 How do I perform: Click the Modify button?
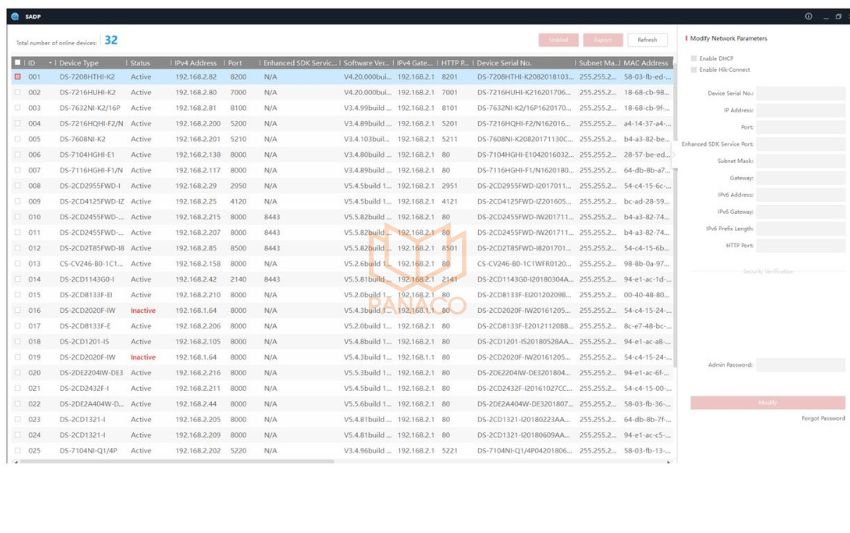pos(767,403)
